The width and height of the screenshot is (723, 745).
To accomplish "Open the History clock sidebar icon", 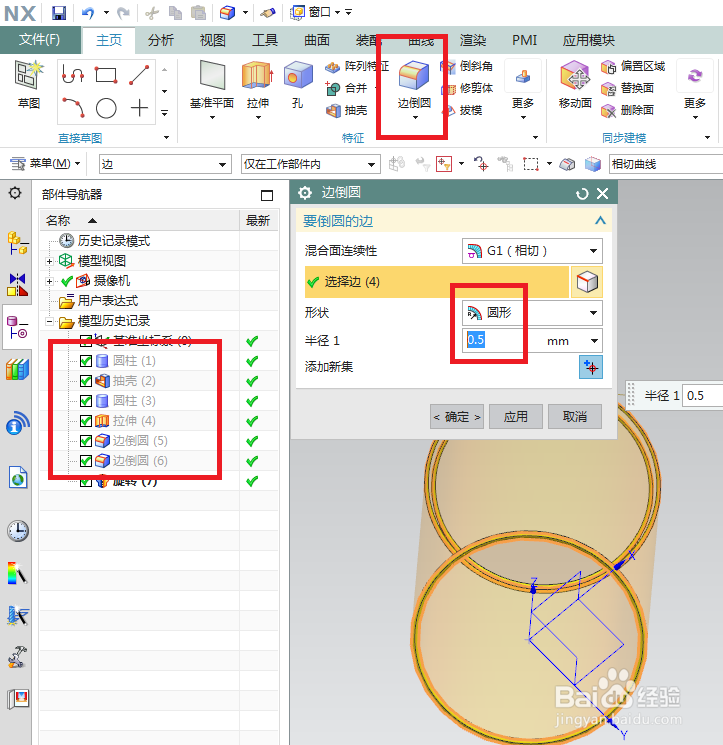I will pyautogui.click(x=18, y=531).
